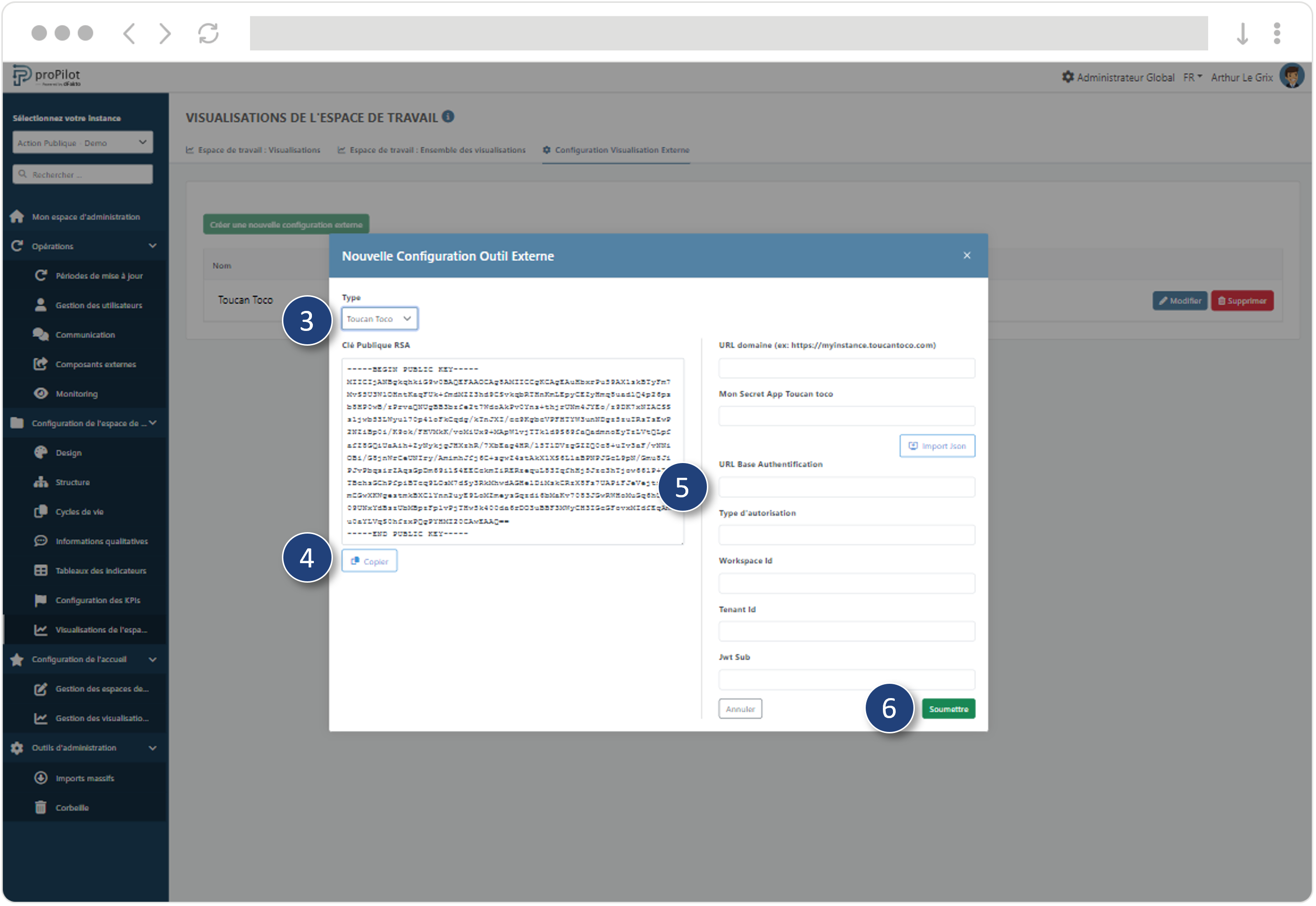Open Imports massifs download icon
The height and width of the screenshot is (906, 1316).
41,778
